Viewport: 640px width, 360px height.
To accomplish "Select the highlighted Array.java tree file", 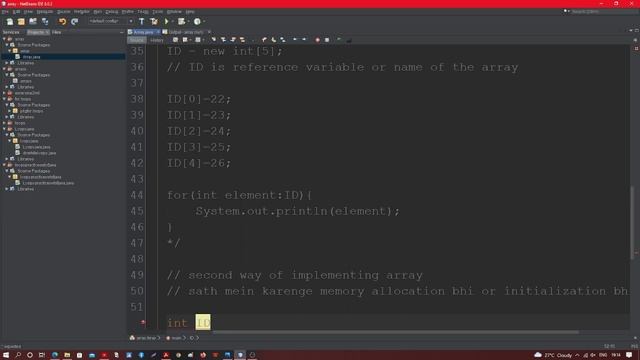I will click(x=31, y=57).
